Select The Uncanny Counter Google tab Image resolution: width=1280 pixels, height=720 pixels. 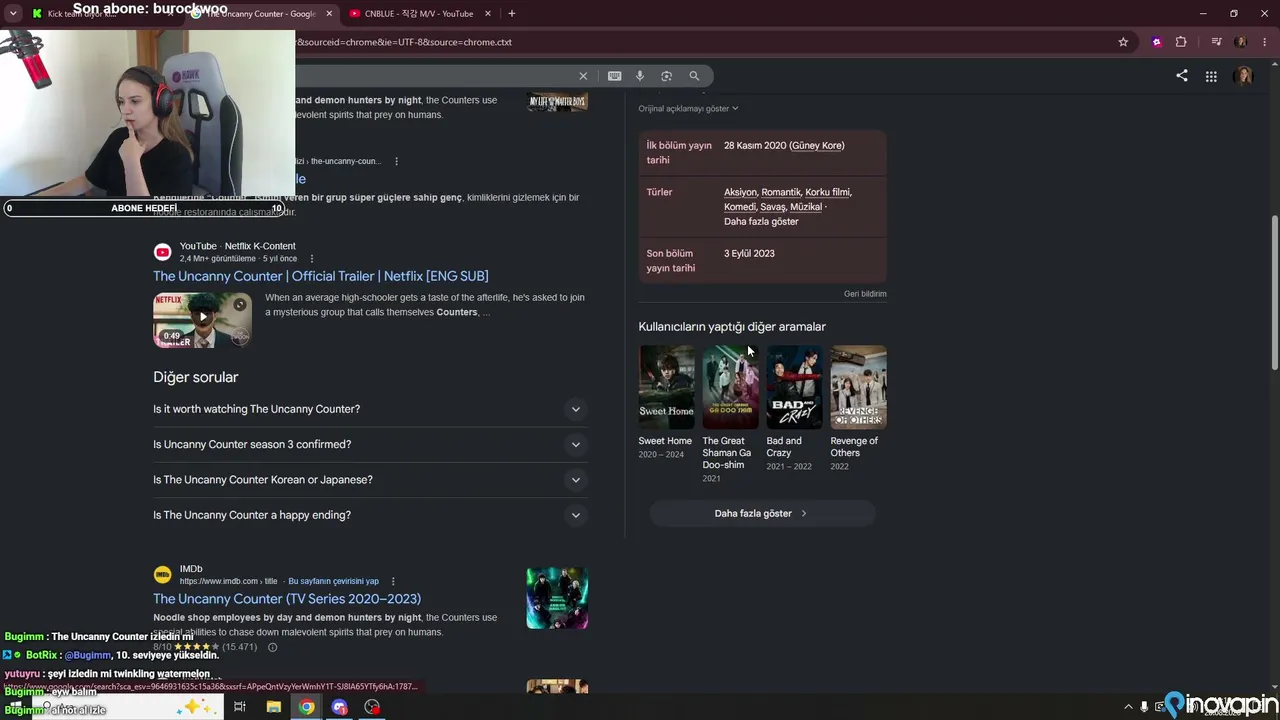[x=260, y=14]
